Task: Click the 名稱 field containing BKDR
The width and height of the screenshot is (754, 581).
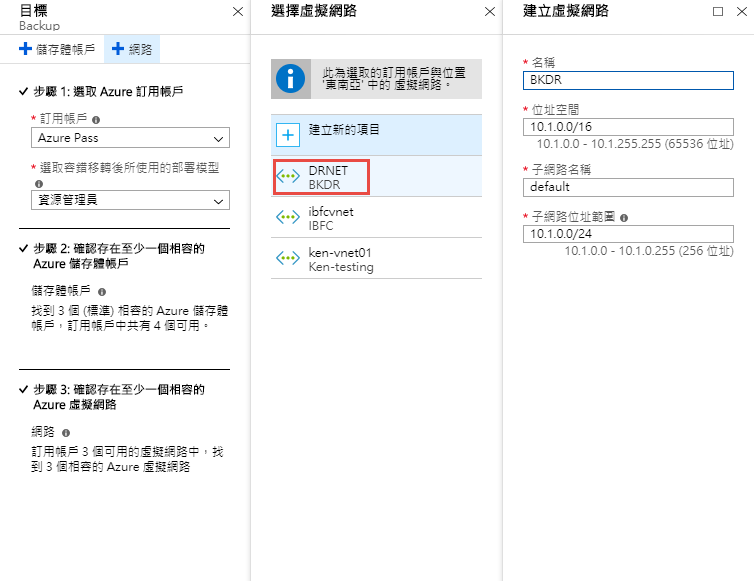Action: click(x=628, y=80)
